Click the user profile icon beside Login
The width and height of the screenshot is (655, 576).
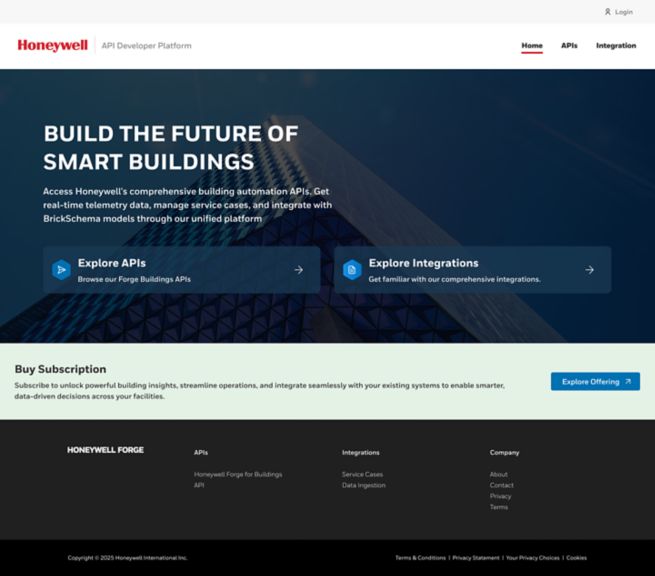pyautogui.click(x=608, y=12)
